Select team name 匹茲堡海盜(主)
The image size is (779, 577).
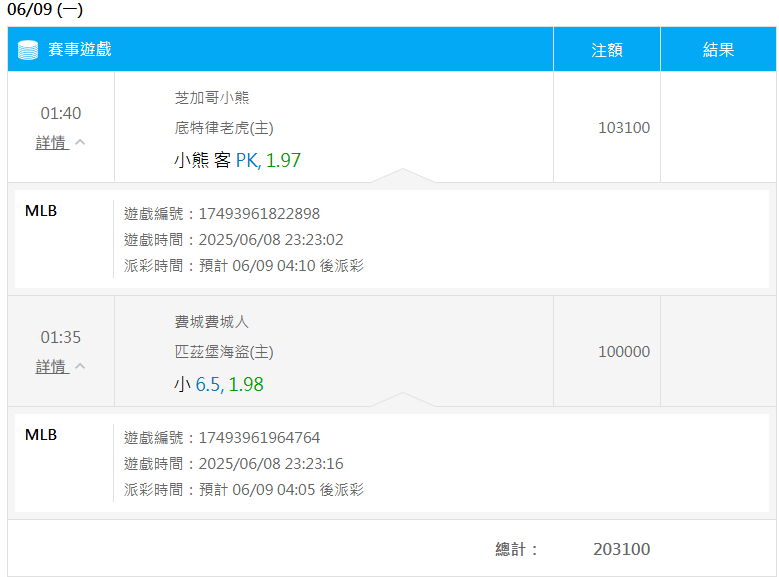point(224,352)
